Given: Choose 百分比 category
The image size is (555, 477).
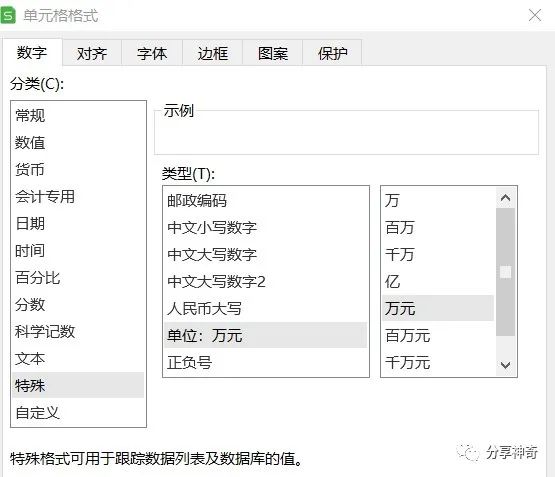Looking at the screenshot, I should 78,277.
